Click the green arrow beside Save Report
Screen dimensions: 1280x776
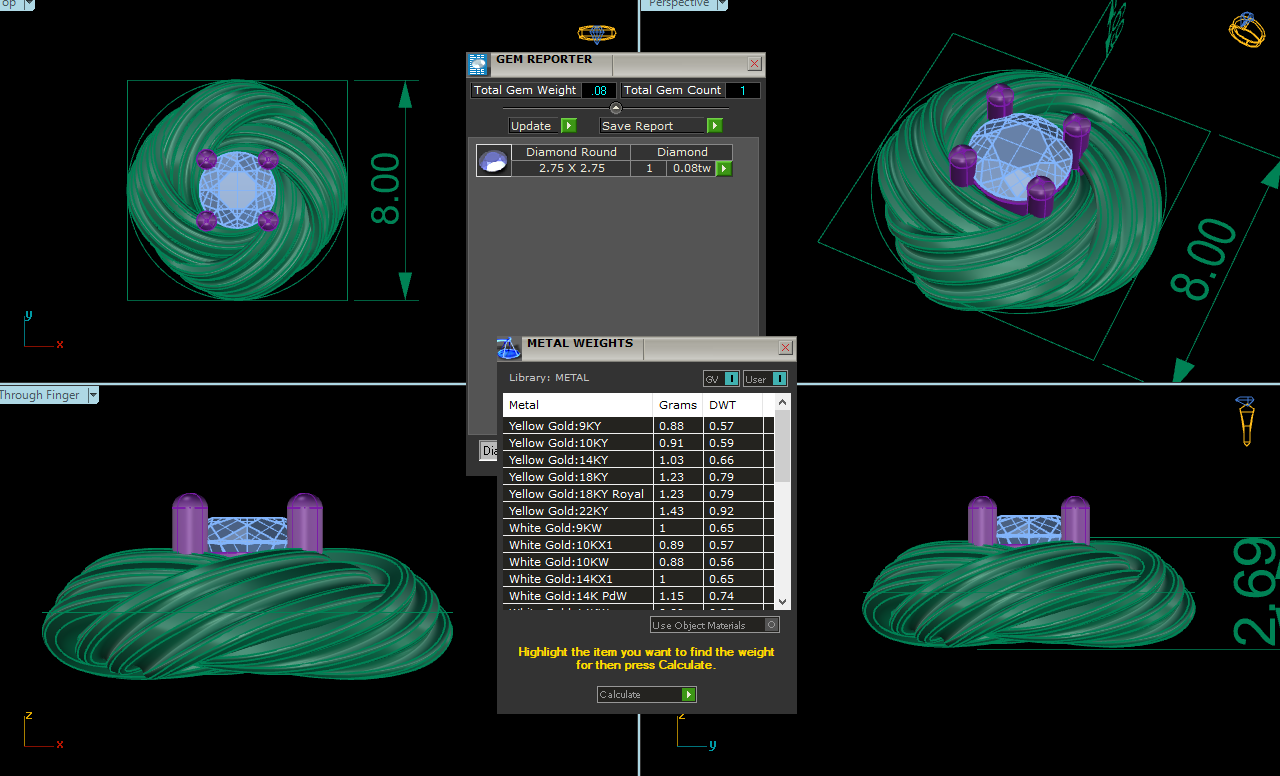[714, 126]
